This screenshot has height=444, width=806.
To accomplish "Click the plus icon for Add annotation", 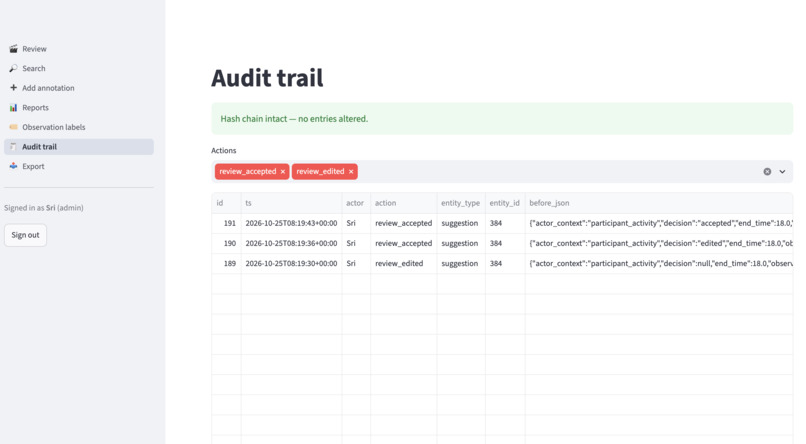I will tap(13, 88).
